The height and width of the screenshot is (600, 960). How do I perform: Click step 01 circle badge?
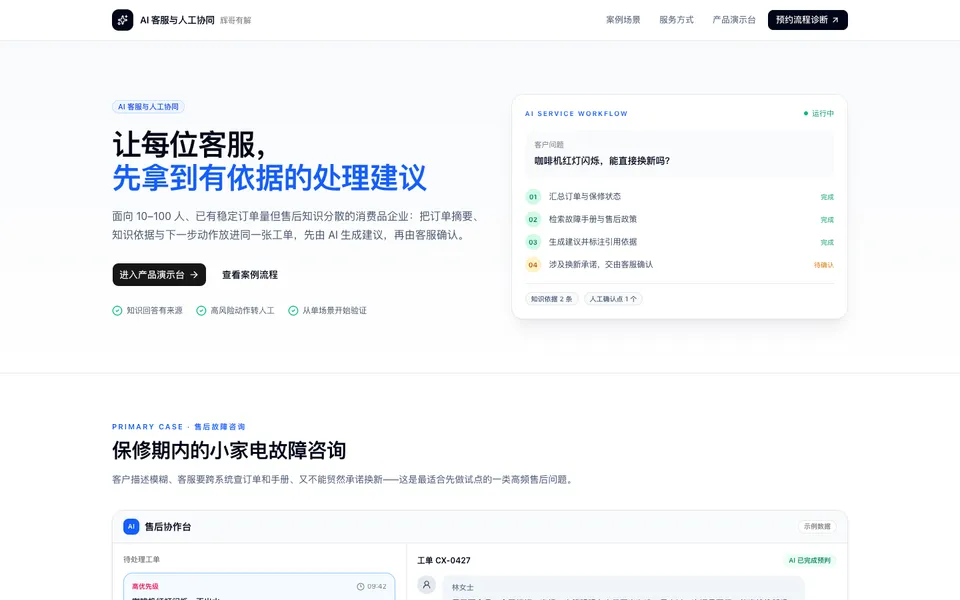pos(533,197)
